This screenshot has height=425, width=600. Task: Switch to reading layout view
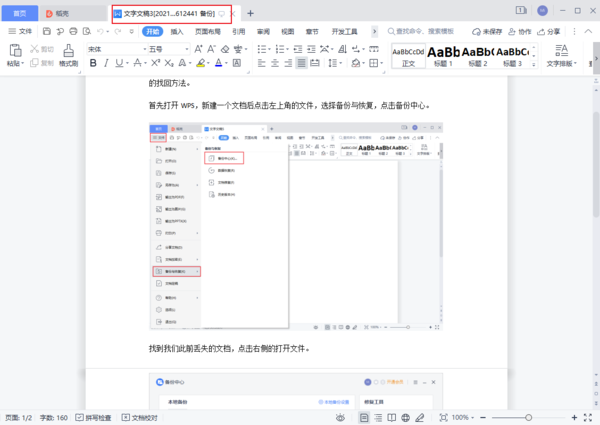tap(391, 418)
